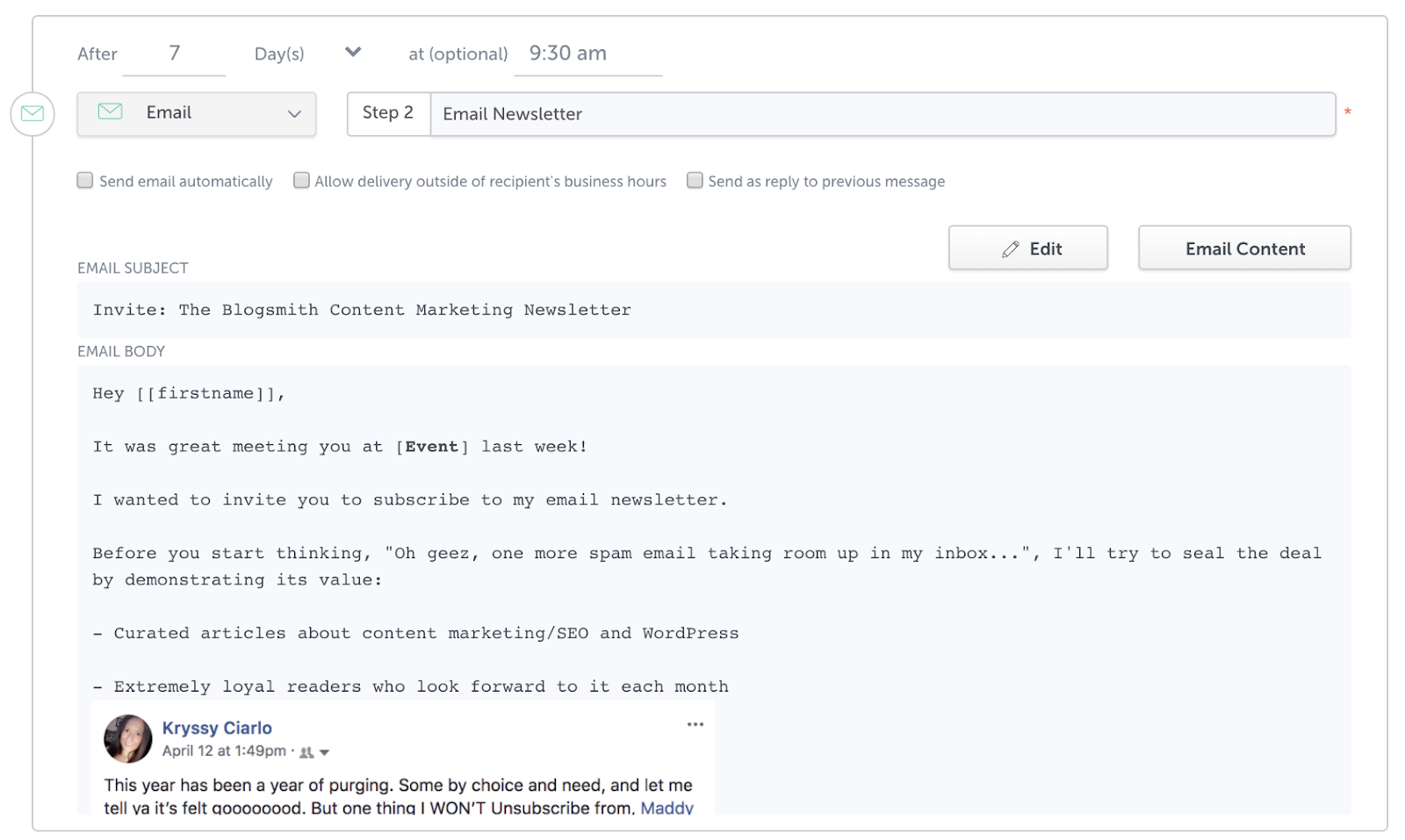Viewport: 1405px width, 840px height.
Task: Click Kryssy Ciarlo's profile picture
Action: 128,738
